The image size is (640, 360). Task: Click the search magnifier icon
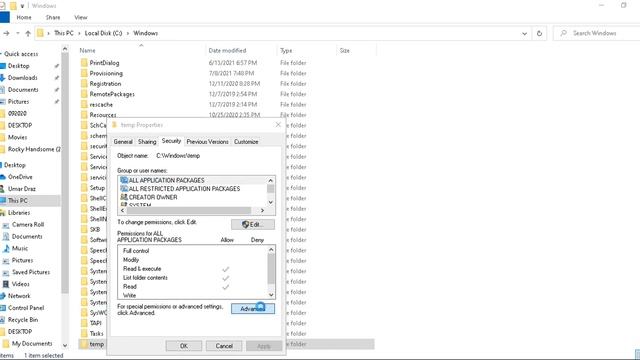564,33
